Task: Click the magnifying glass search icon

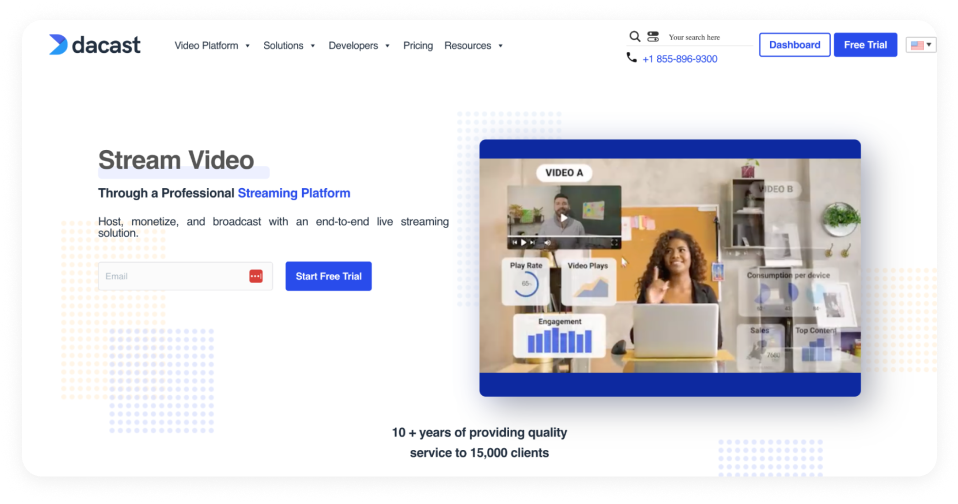Action: point(635,37)
